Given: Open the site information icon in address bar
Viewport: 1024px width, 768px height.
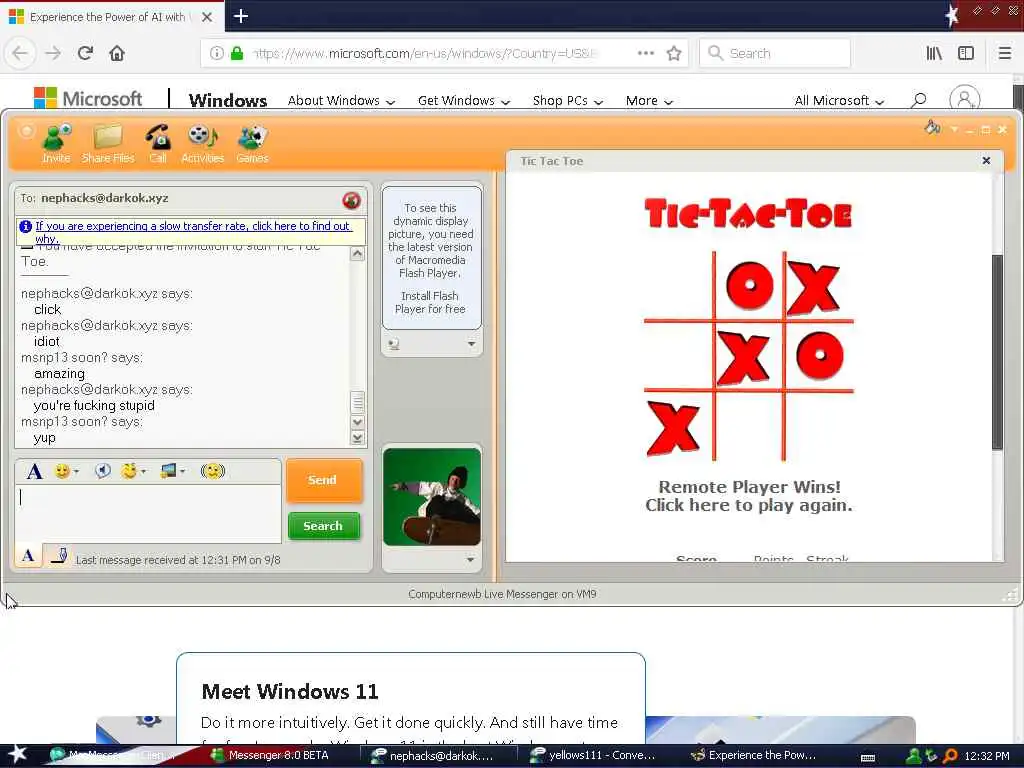Looking at the screenshot, I should click(x=217, y=53).
